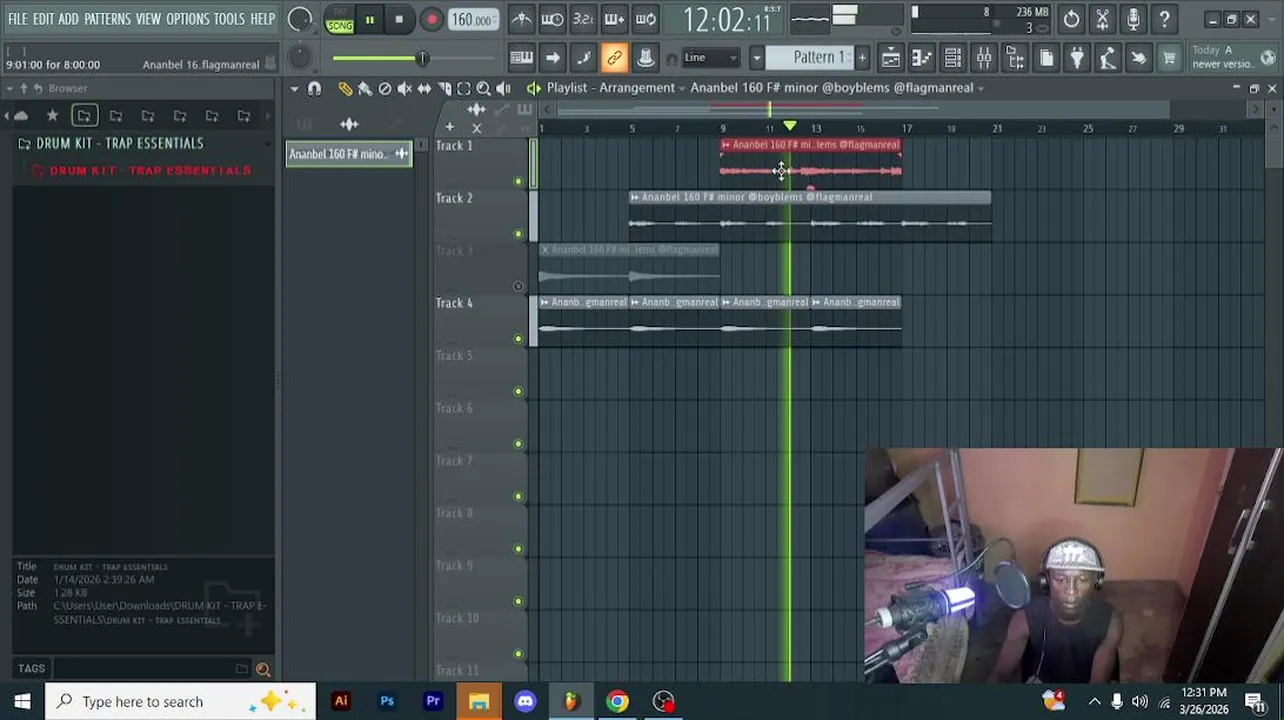Image resolution: width=1284 pixels, height=720 pixels.
Task: Toggle overdub blend recording icon
Action: (614, 19)
